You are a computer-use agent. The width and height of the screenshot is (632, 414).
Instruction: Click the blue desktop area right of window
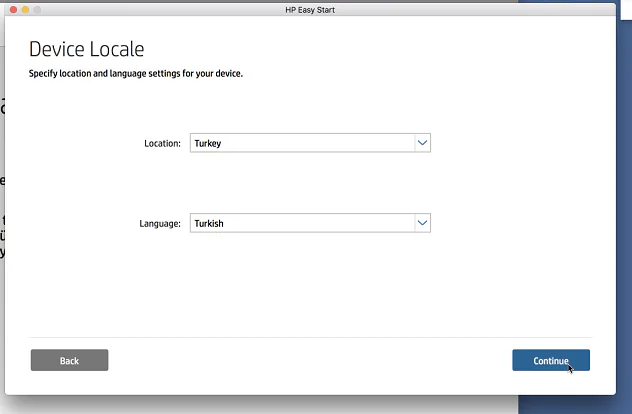click(x=624, y=250)
